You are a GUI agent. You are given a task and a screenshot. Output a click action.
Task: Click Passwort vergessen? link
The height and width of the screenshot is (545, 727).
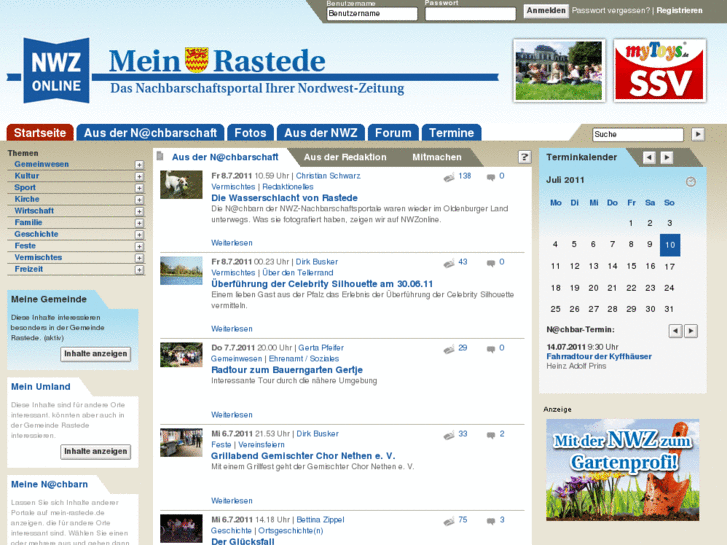click(611, 10)
